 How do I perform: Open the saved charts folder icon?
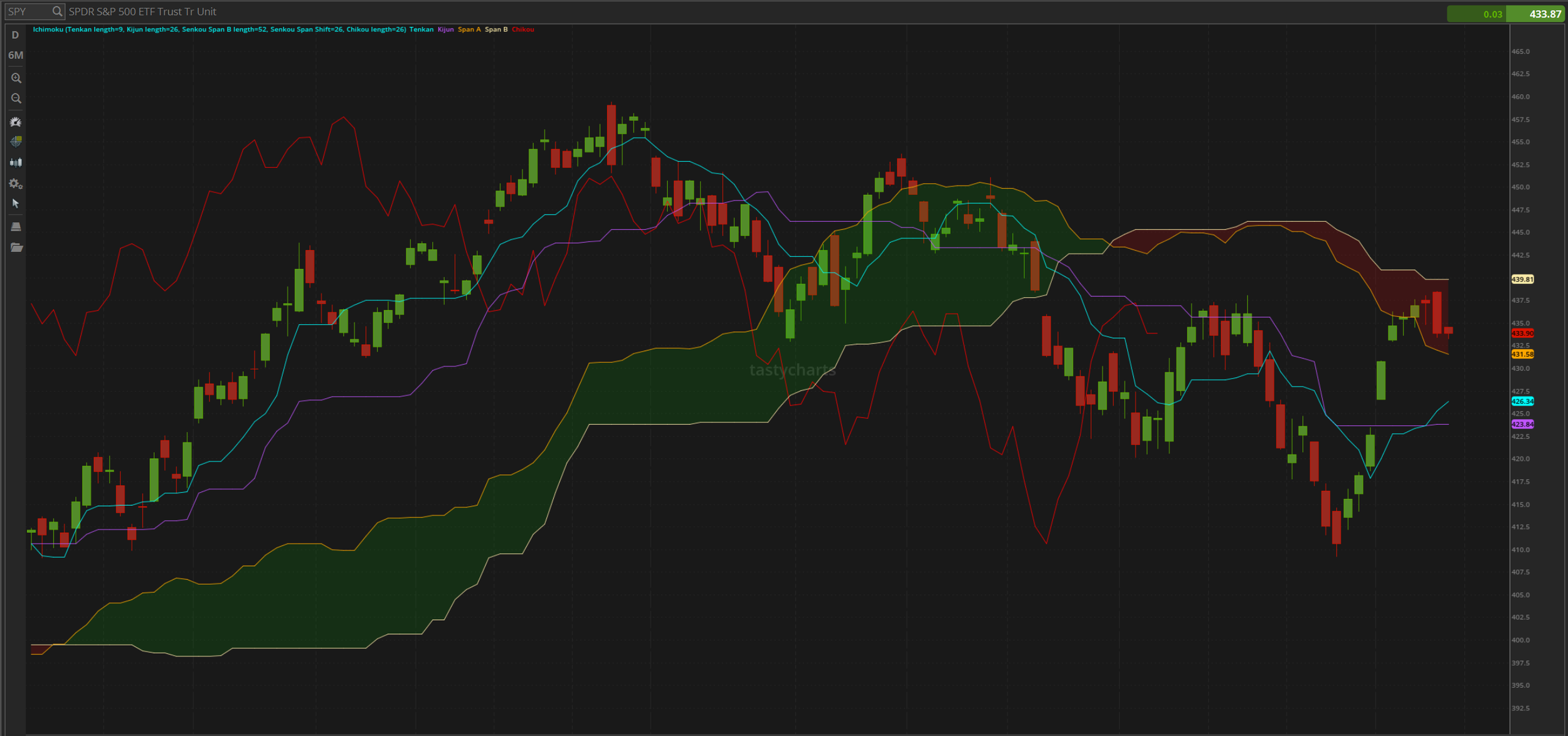click(16, 248)
